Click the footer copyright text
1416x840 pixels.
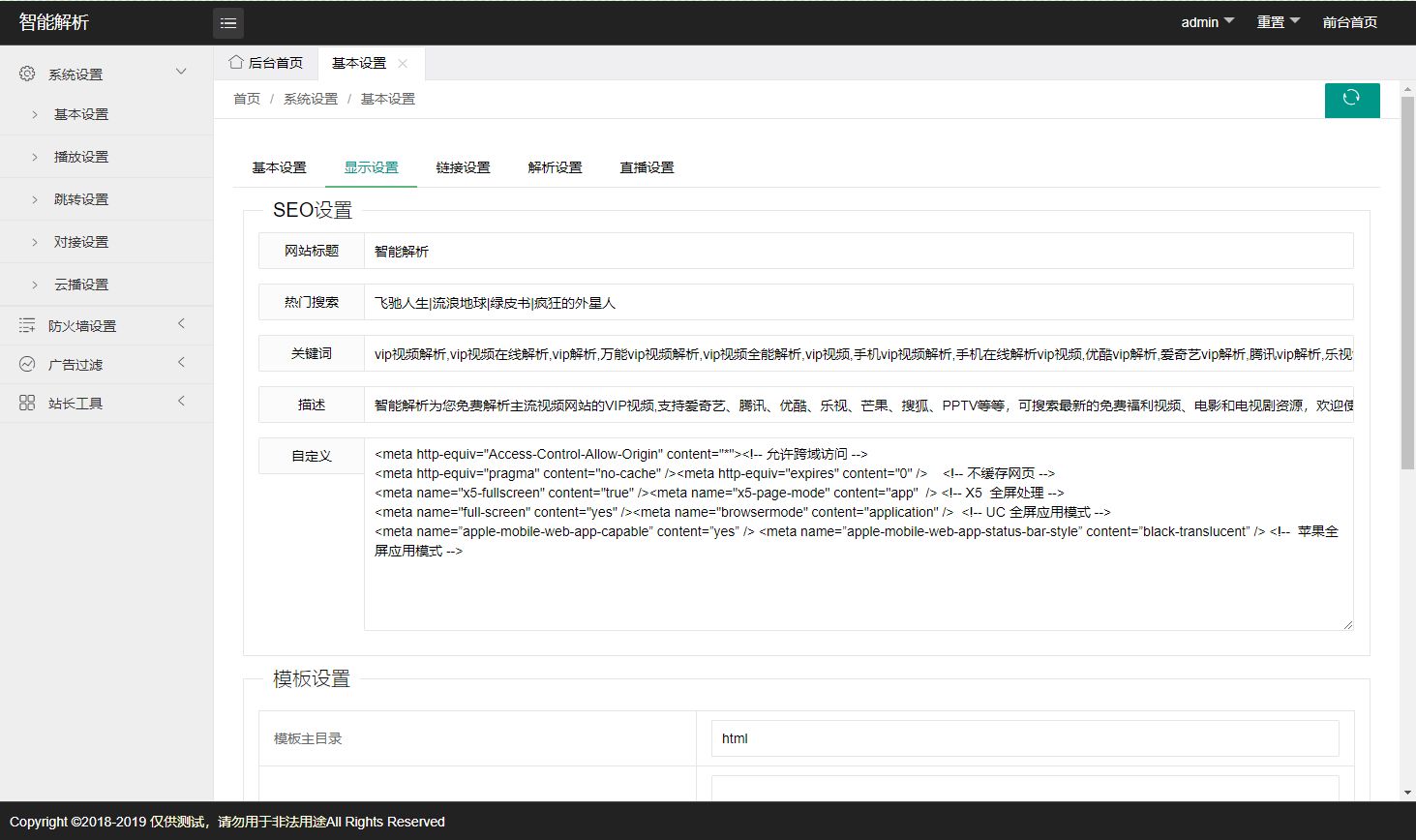click(227, 822)
